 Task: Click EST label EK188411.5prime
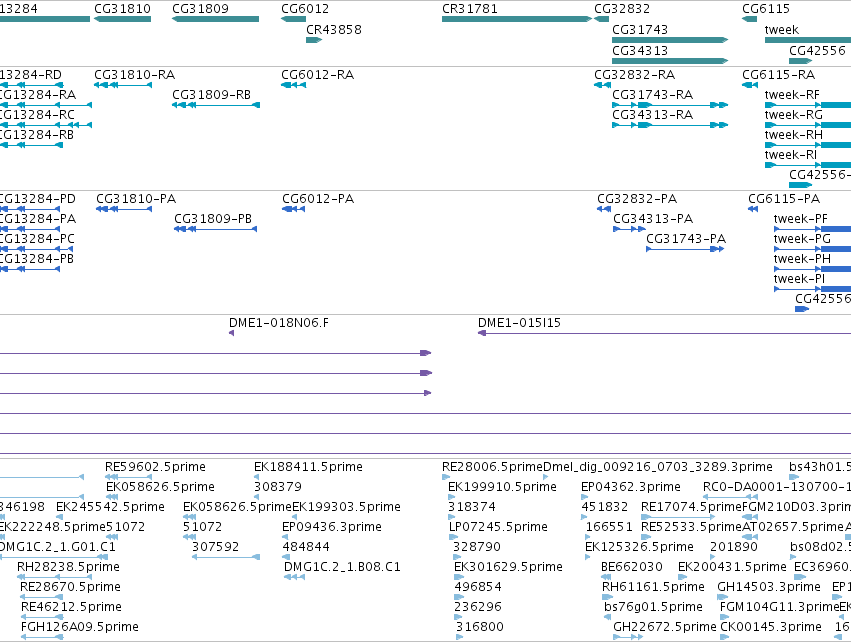click(x=308, y=467)
